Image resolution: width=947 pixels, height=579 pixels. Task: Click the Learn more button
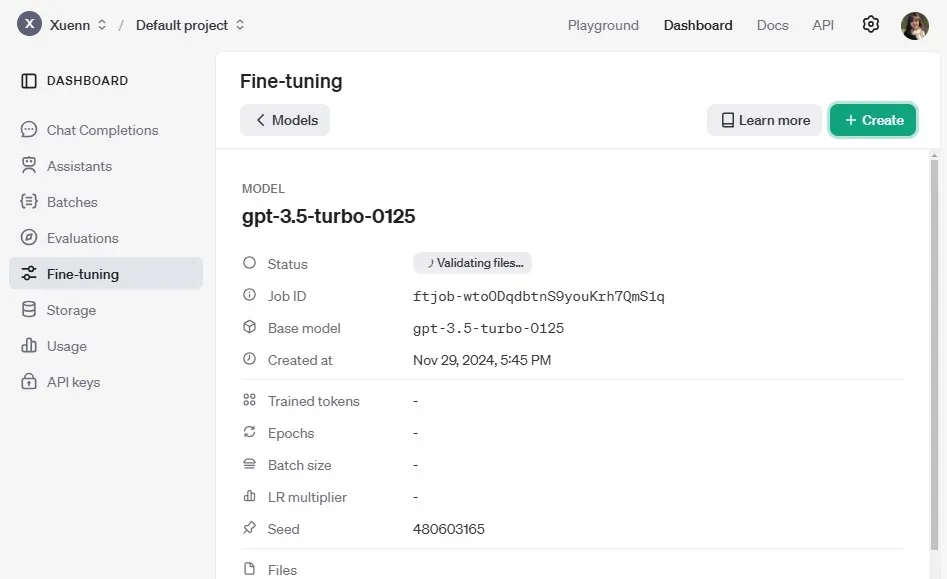coord(764,120)
